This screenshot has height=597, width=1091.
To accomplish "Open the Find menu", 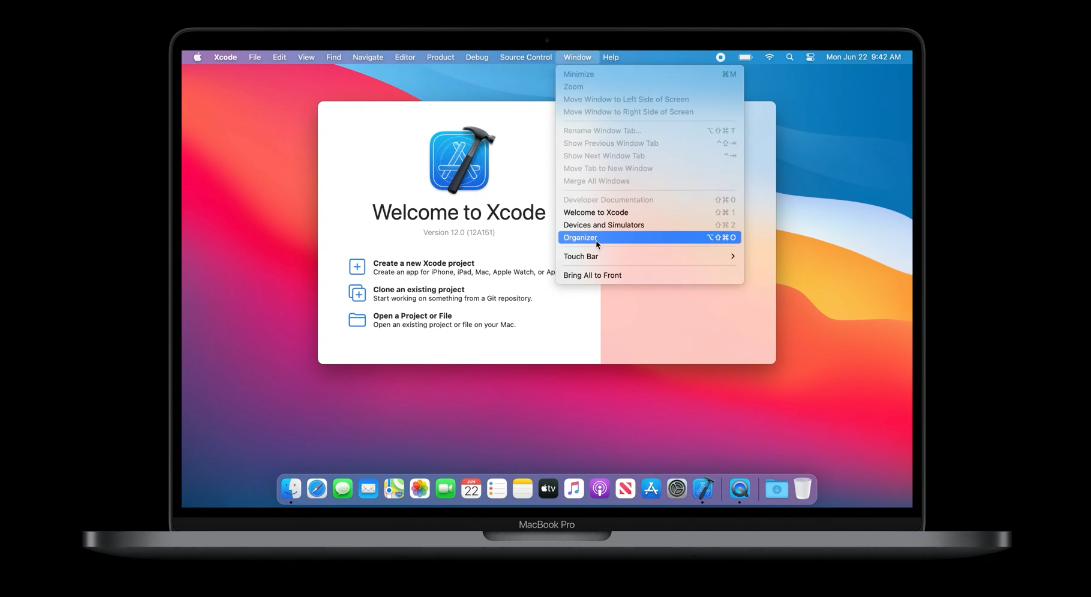I will [334, 57].
